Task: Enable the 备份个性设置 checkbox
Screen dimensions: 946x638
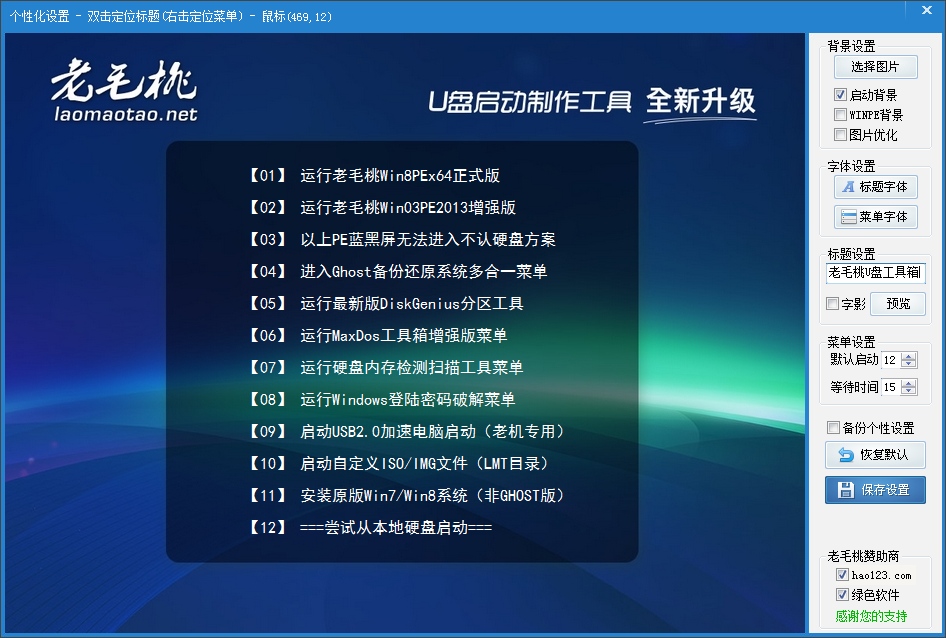Action: coord(833,428)
